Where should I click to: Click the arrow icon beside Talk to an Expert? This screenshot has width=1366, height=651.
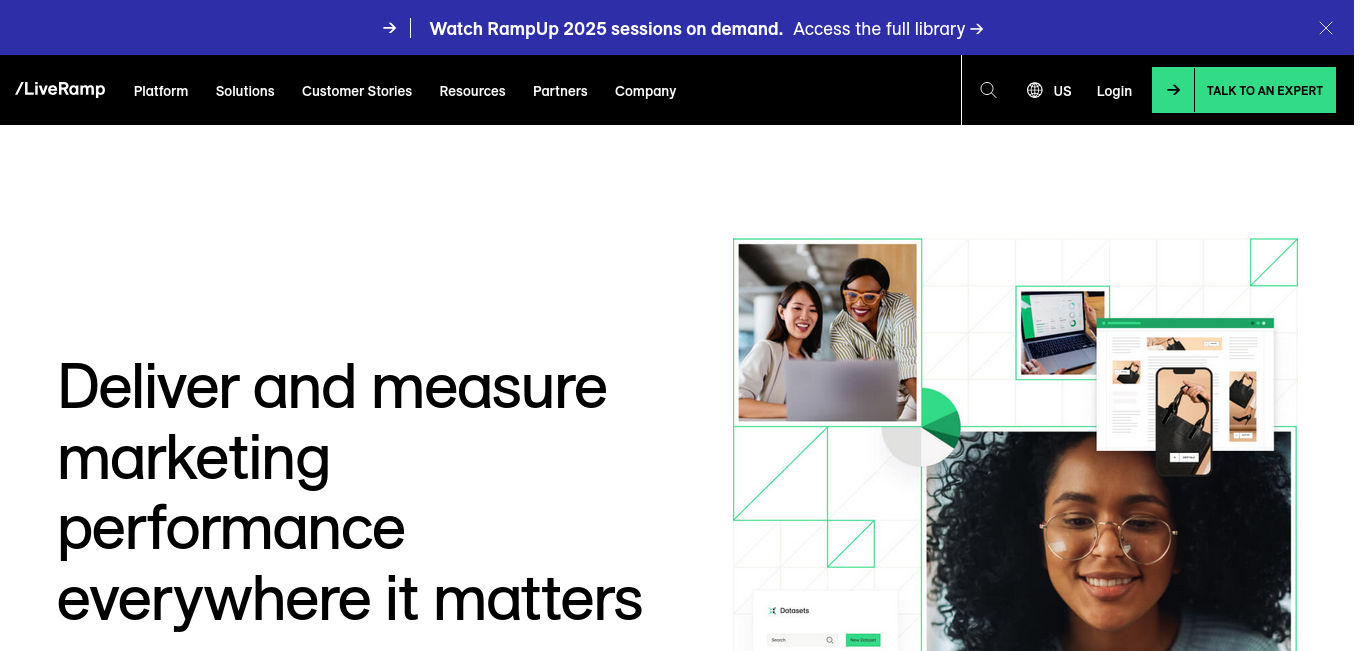tap(1173, 90)
